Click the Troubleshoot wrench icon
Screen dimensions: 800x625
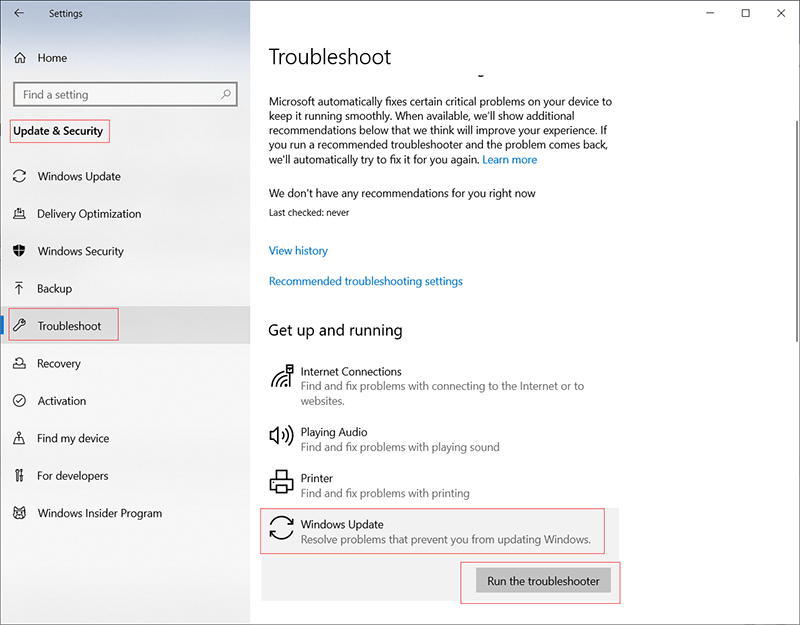[20, 325]
